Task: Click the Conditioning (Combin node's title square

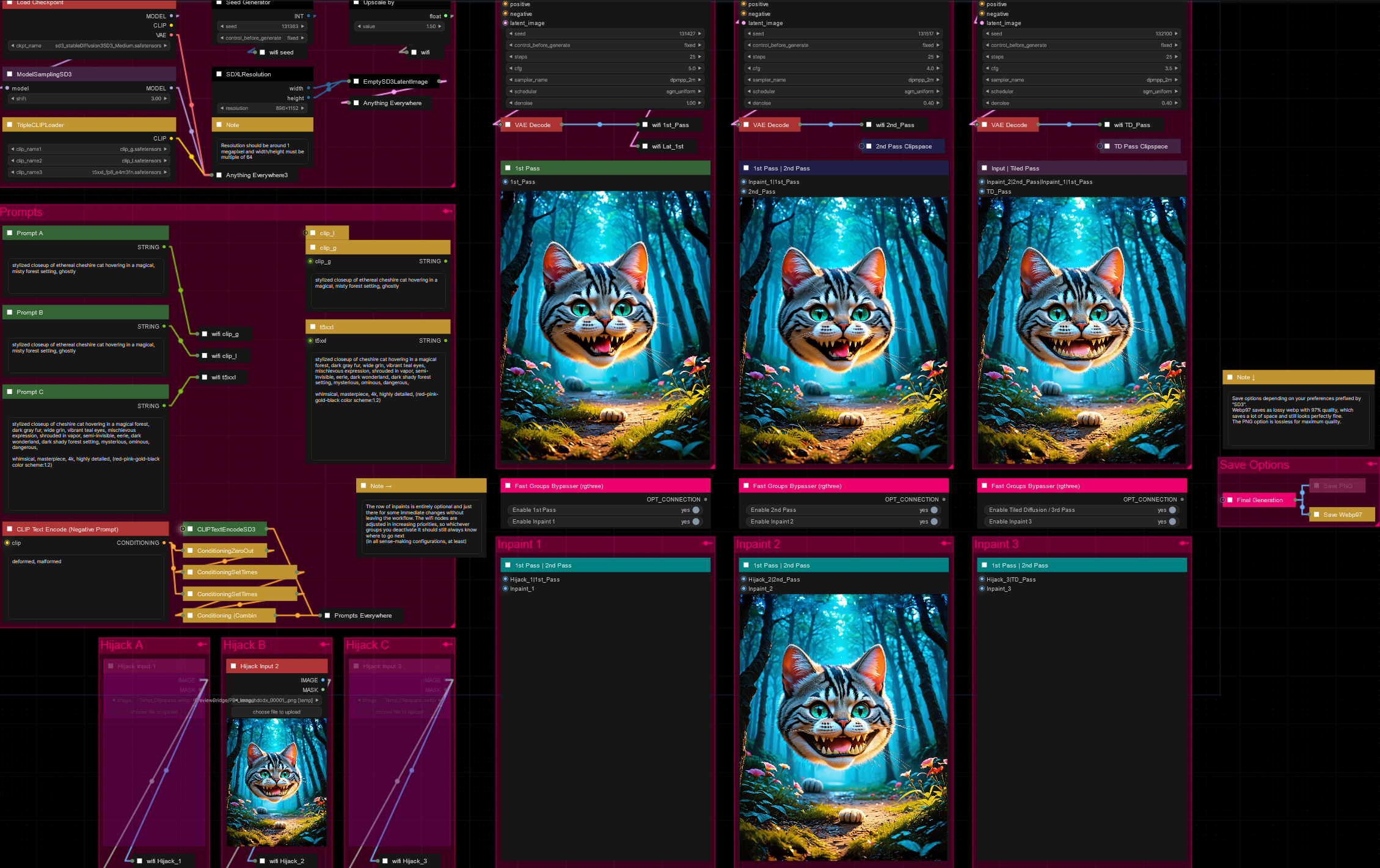Action: point(190,615)
